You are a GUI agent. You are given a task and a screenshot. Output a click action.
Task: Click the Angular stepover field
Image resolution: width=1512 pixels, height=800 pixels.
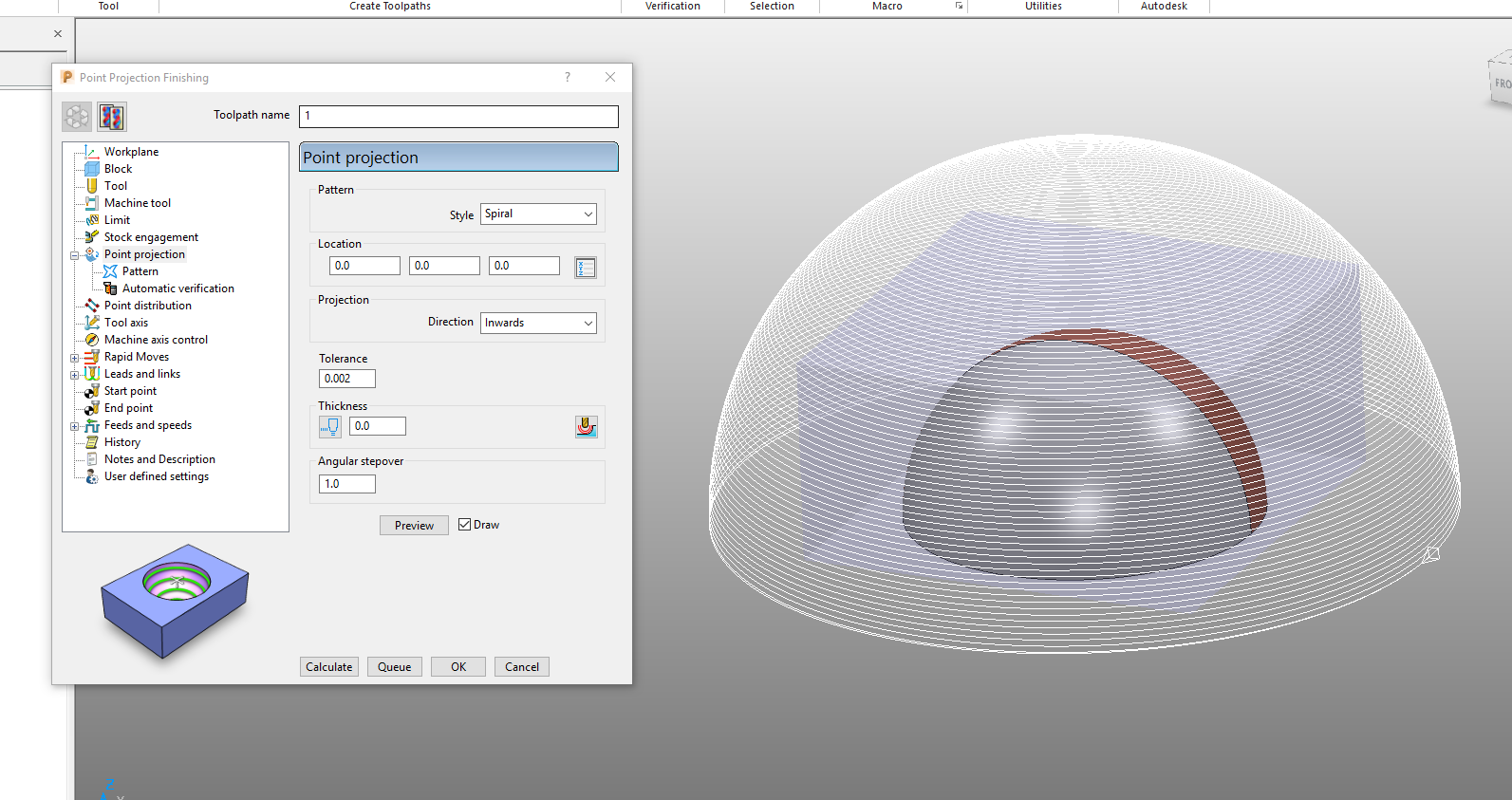point(347,484)
